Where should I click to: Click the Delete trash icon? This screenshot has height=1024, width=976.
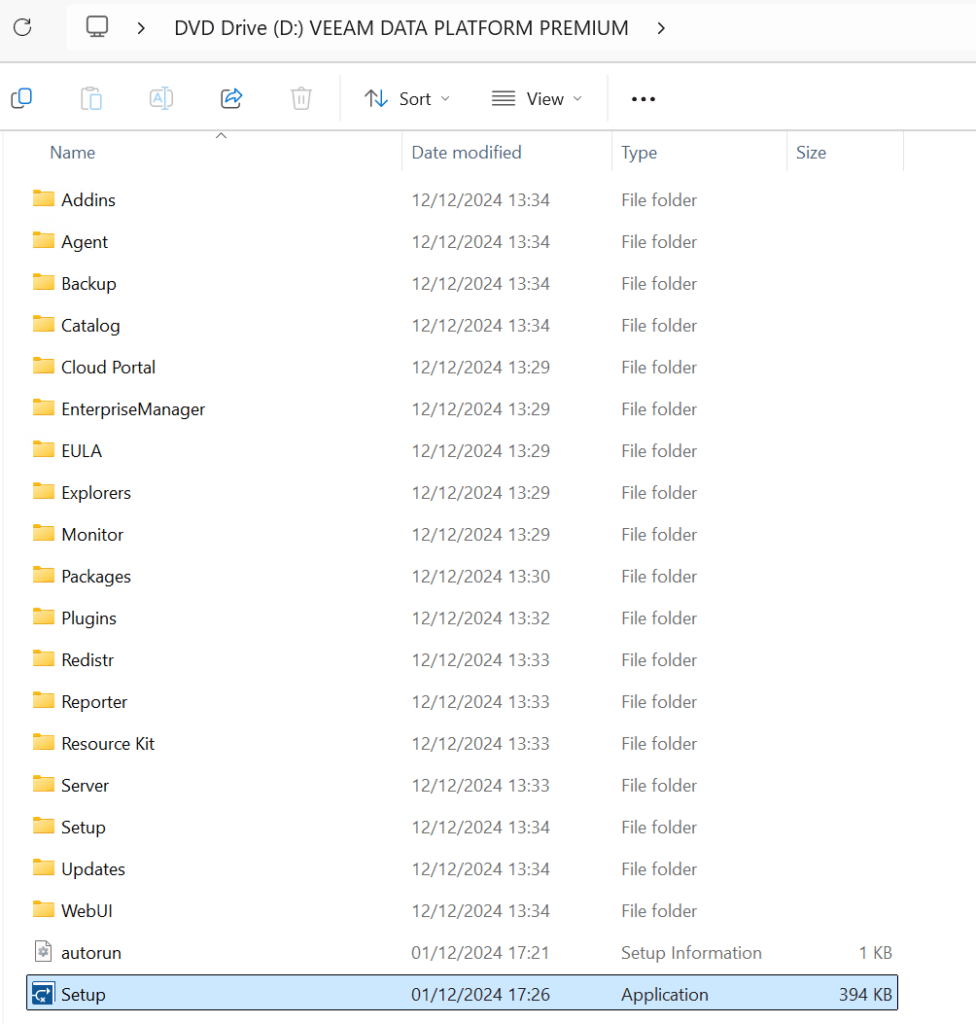[x=301, y=99]
